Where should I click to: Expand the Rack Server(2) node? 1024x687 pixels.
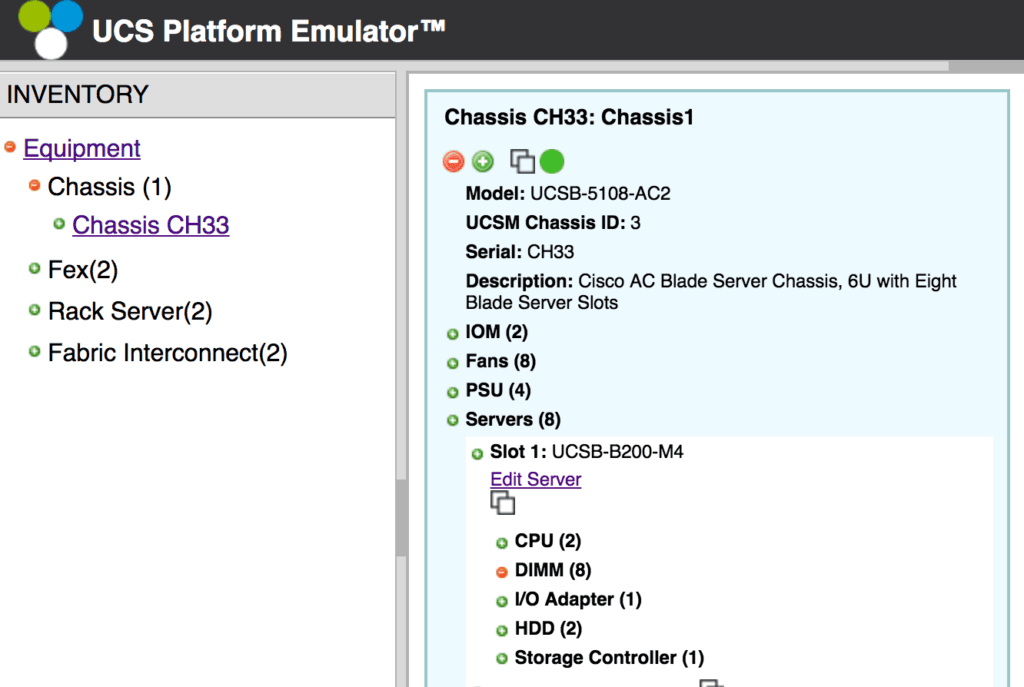point(35,310)
